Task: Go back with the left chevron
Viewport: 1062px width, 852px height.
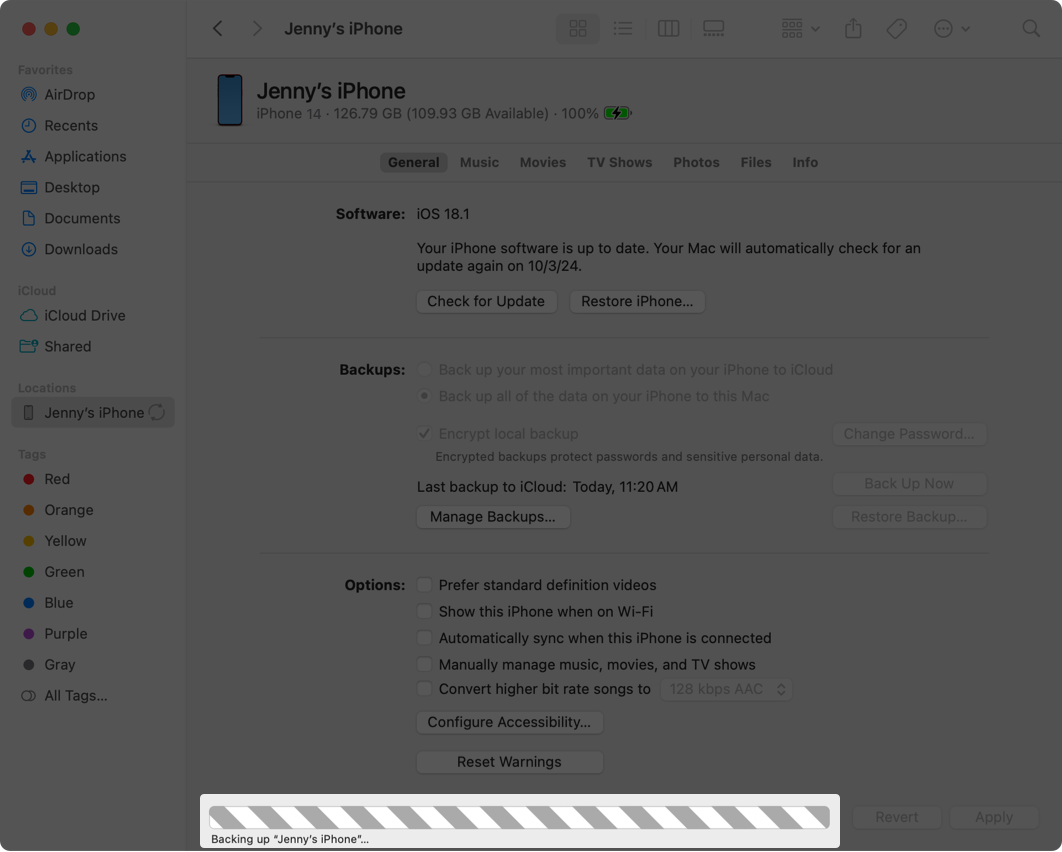Action: (x=218, y=29)
